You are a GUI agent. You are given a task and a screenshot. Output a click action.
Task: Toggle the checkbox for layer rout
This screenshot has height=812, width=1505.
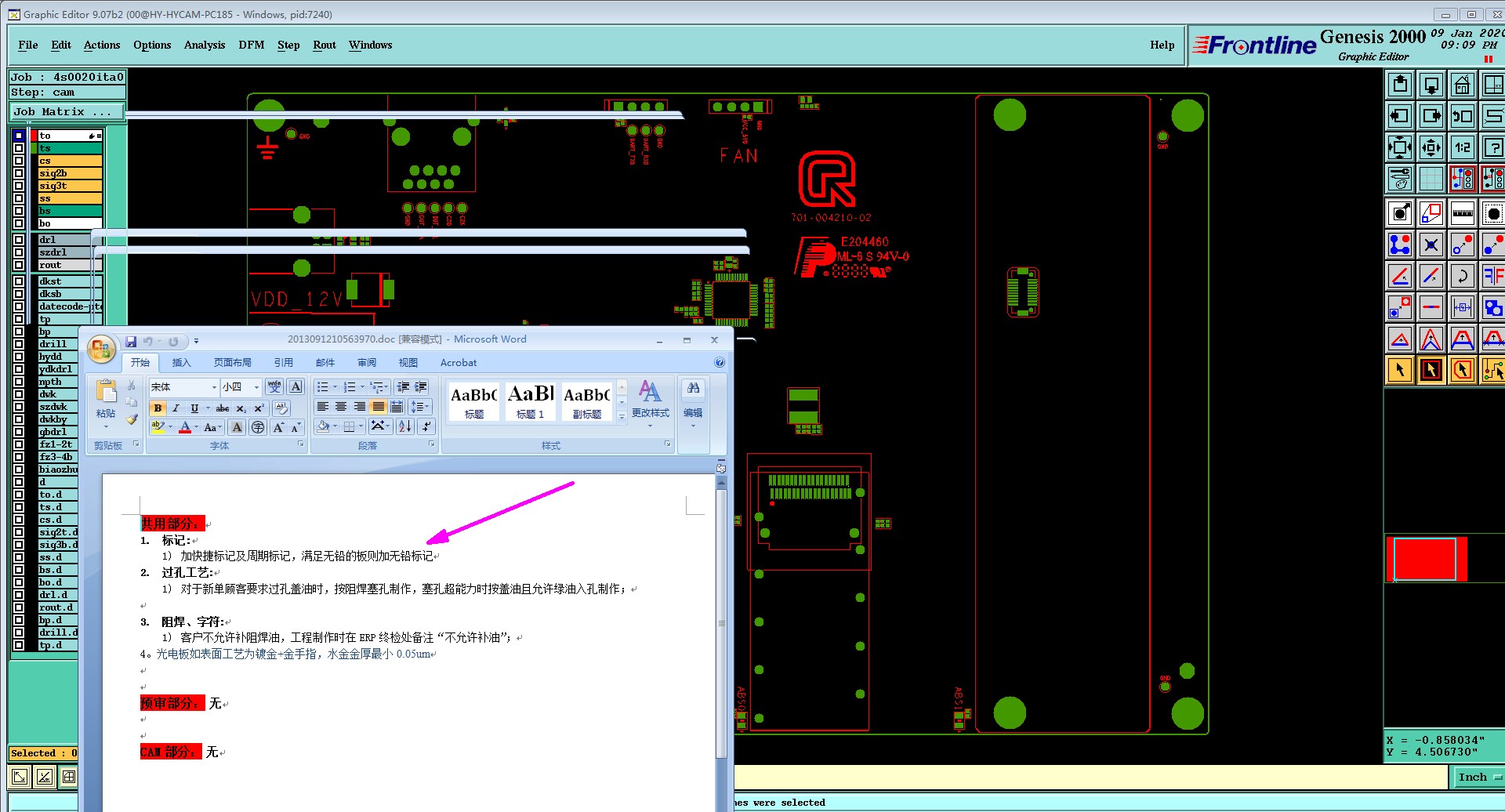tap(19, 265)
